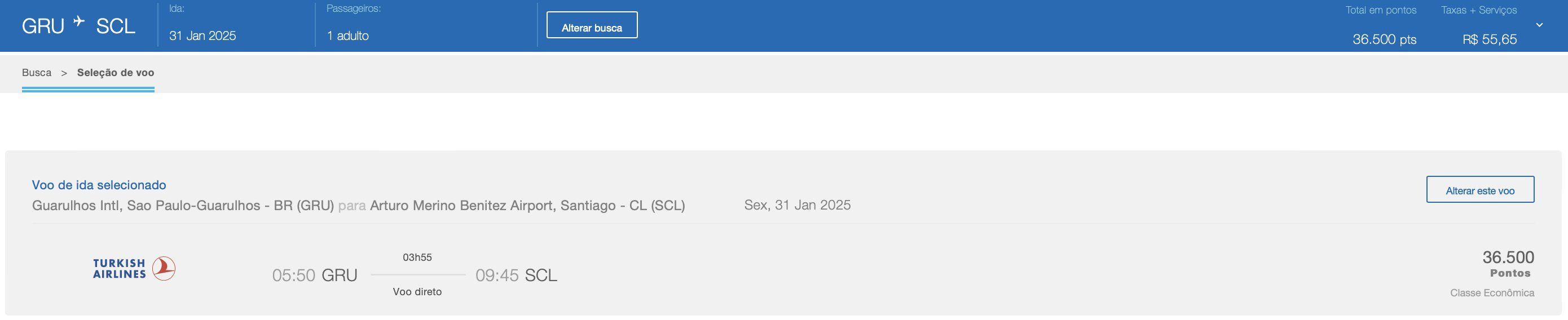The width and height of the screenshot is (1568, 320).
Task: Click the Turkish Airlines name text
Action: click(x=120, y=268)
